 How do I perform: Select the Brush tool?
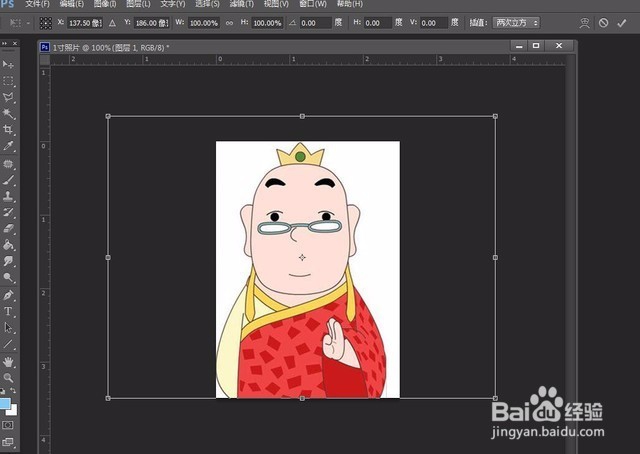click(8, 180)
